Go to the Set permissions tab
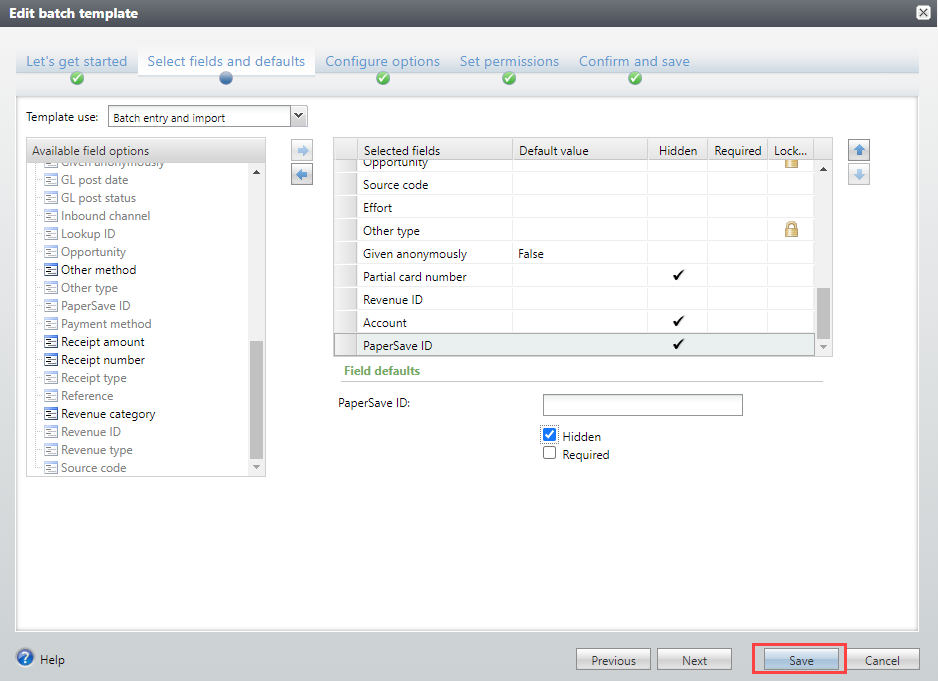Image resolution: width=938 pixels, height=681 pixels. (x=509, y=62)
